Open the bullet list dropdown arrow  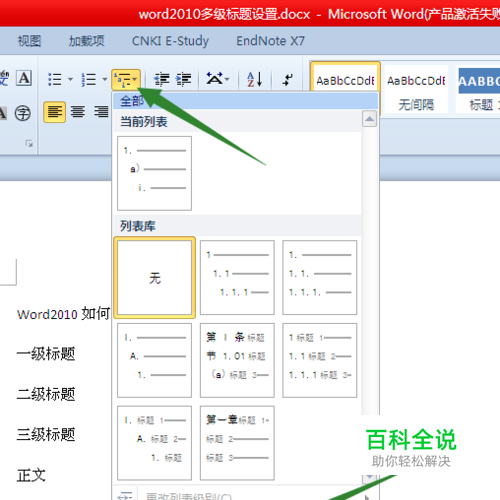click(x=70, y=80)
